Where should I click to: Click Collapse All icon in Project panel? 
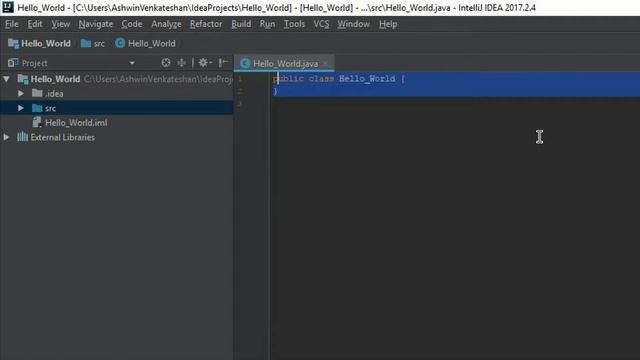pos(181,63)
